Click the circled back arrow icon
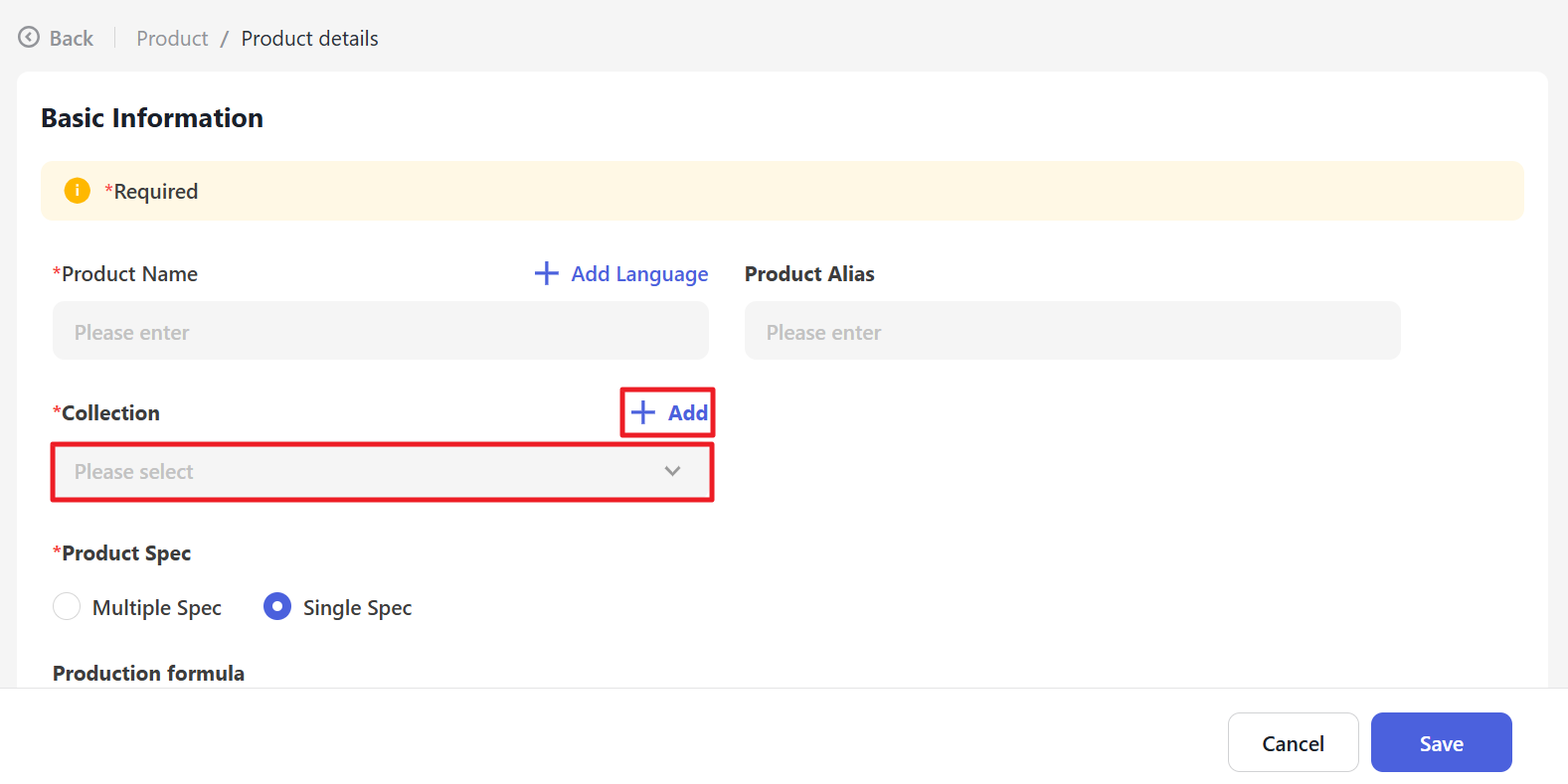This screenshot has height=784, width=1568. [x=29, y=38]
